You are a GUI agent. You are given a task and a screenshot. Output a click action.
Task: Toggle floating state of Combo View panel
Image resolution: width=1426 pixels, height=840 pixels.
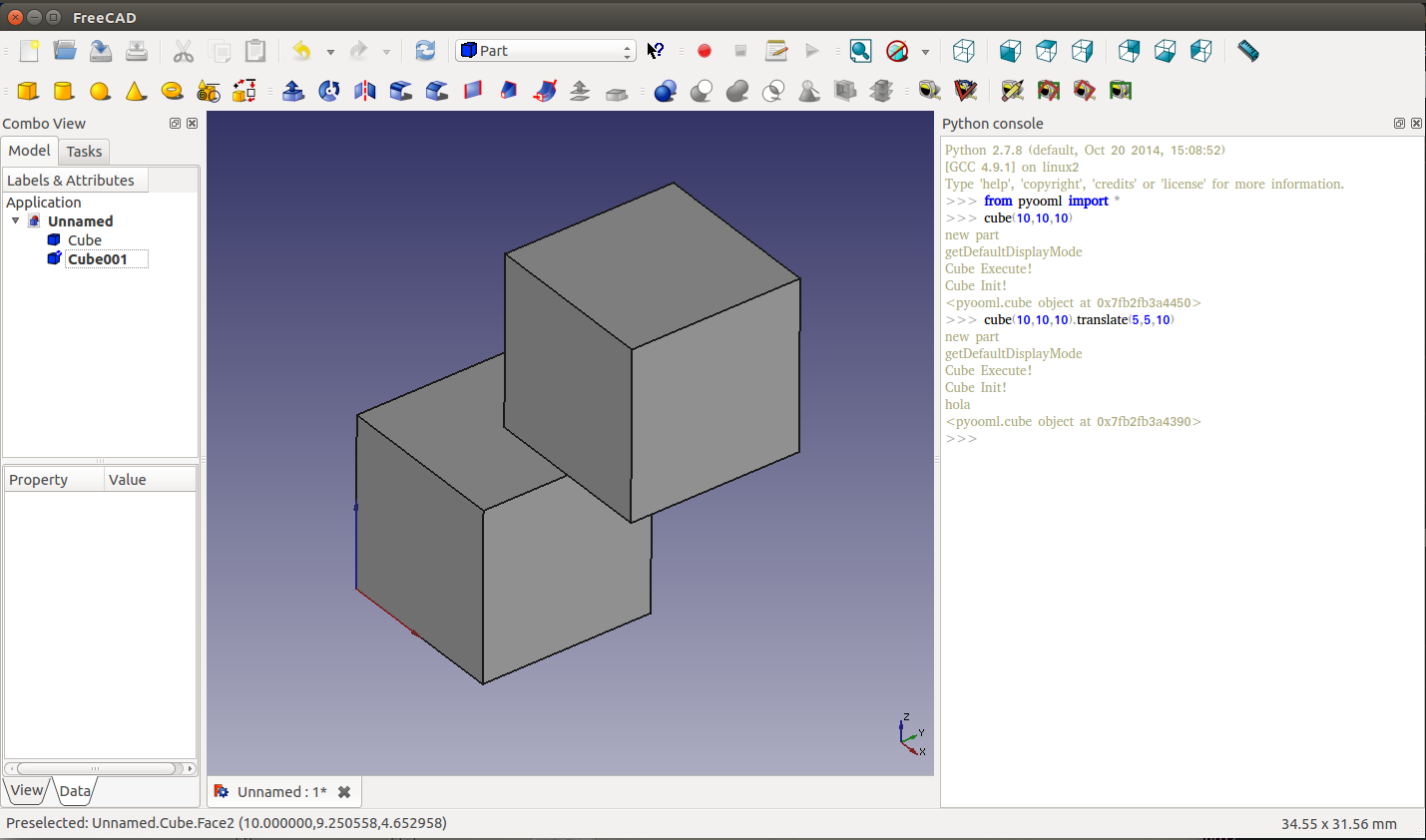point(175,124)
